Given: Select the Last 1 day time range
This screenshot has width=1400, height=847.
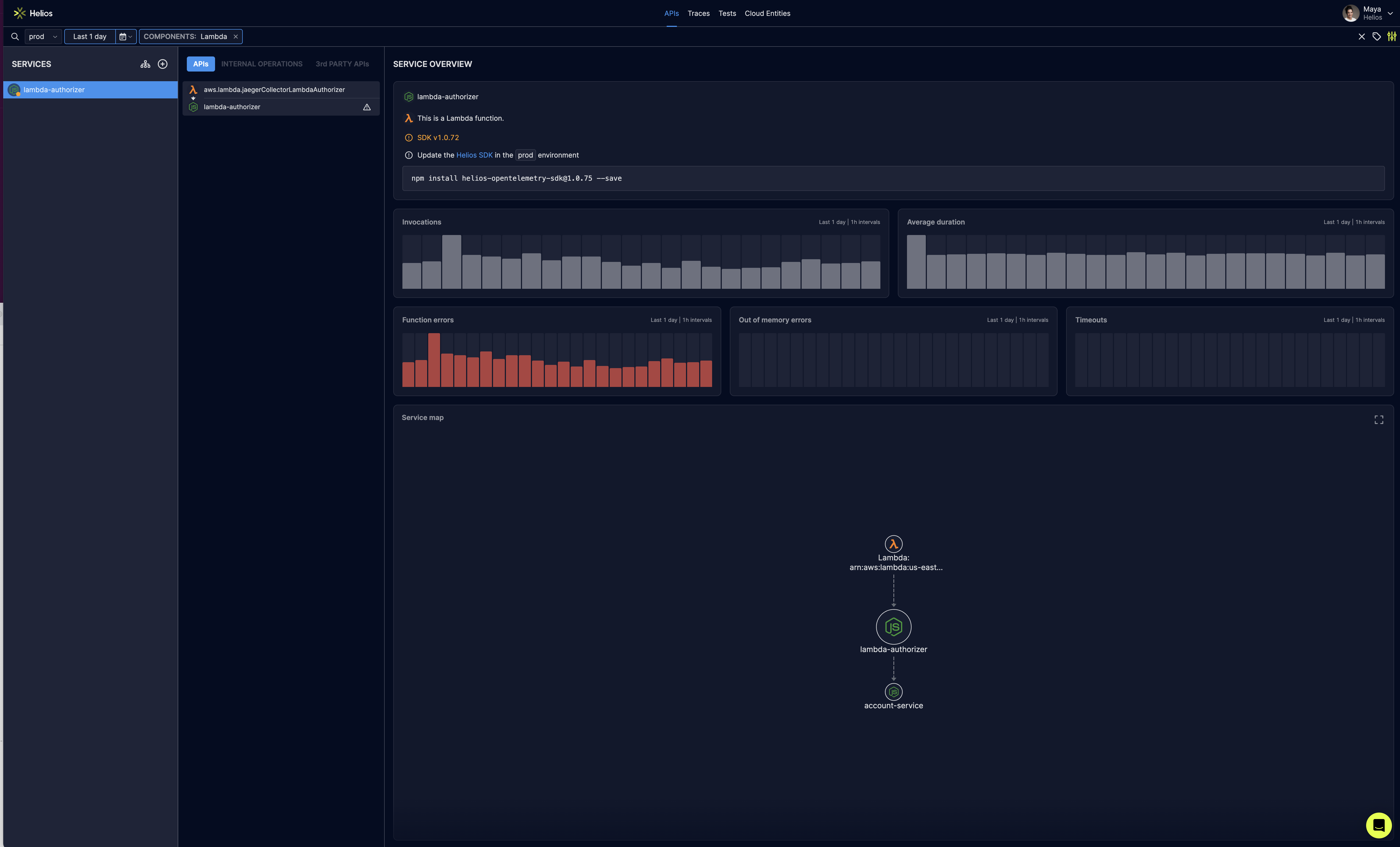Looking at the screenshot, I should (x=90, y=36).
